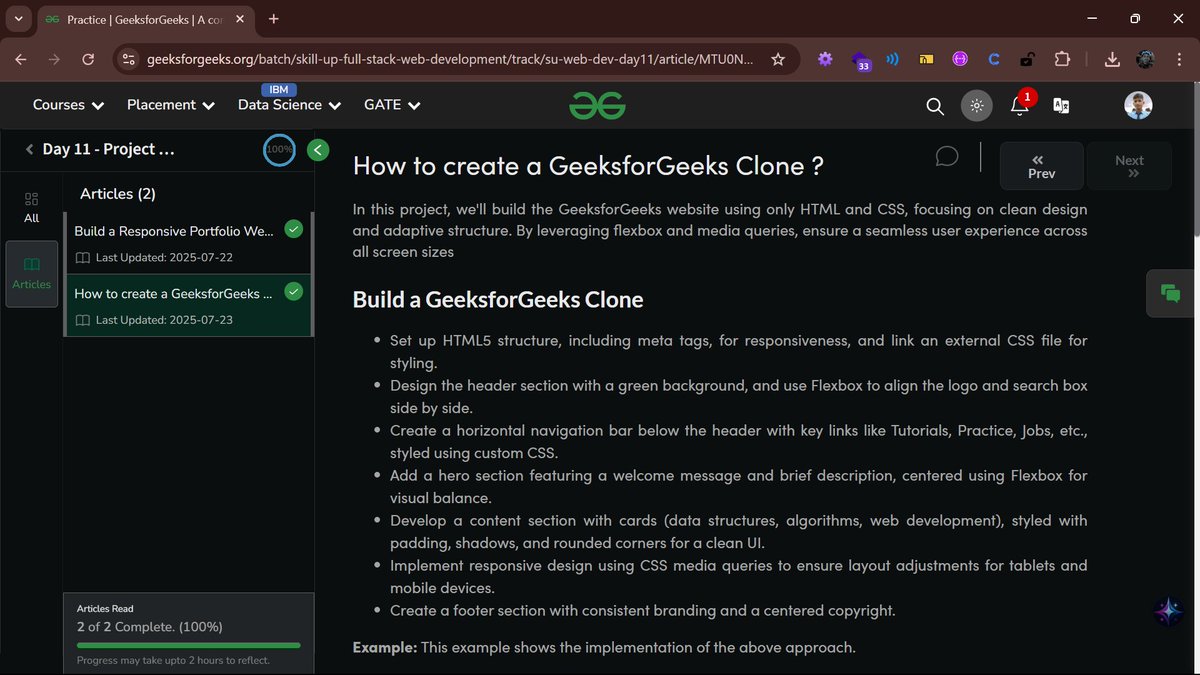Click Last Updated: 2025-07-22 text
Screen dimensions: 1200x675
click(x=164, y=258)
